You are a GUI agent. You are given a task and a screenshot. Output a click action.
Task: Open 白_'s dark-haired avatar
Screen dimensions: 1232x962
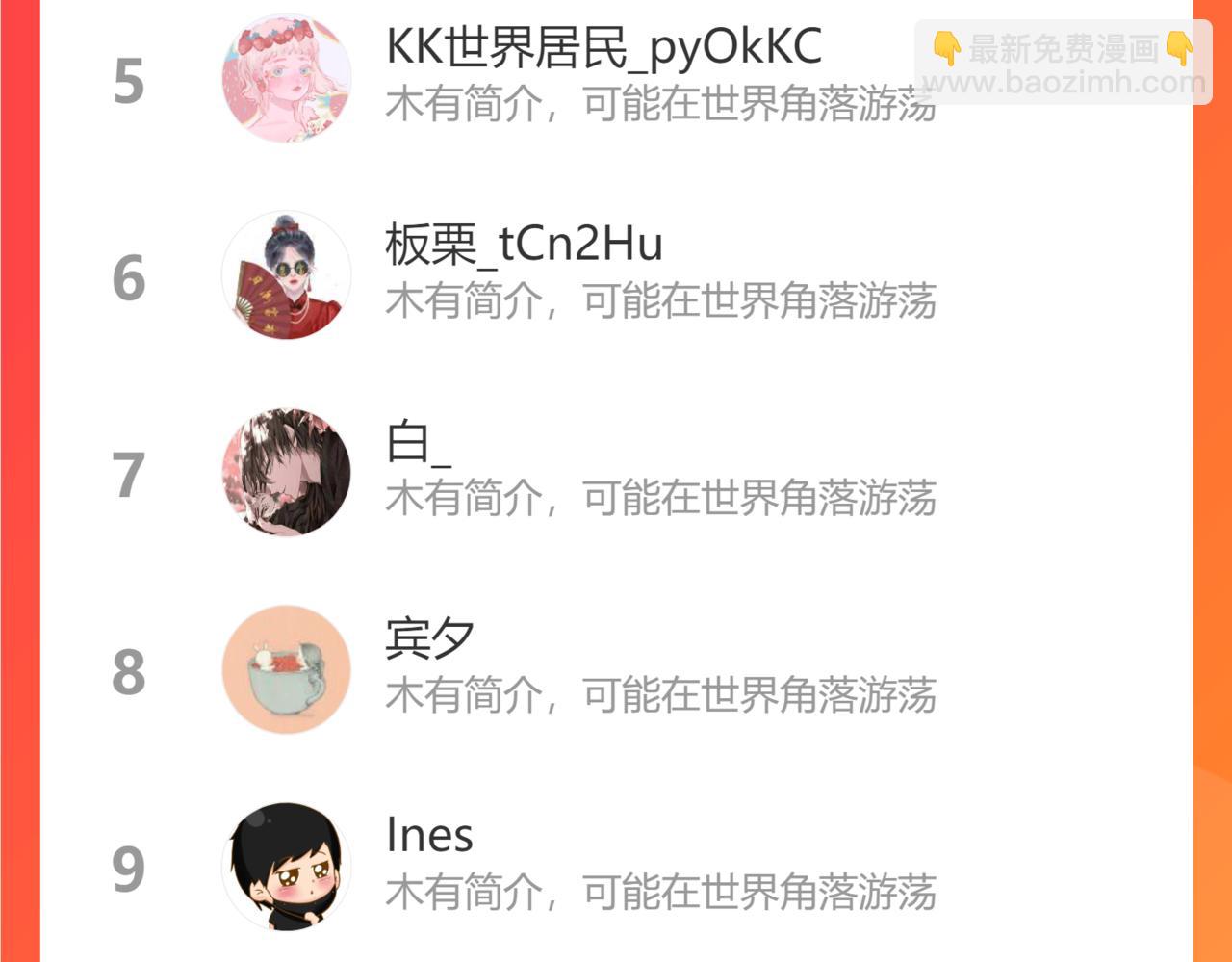(287, 472)
